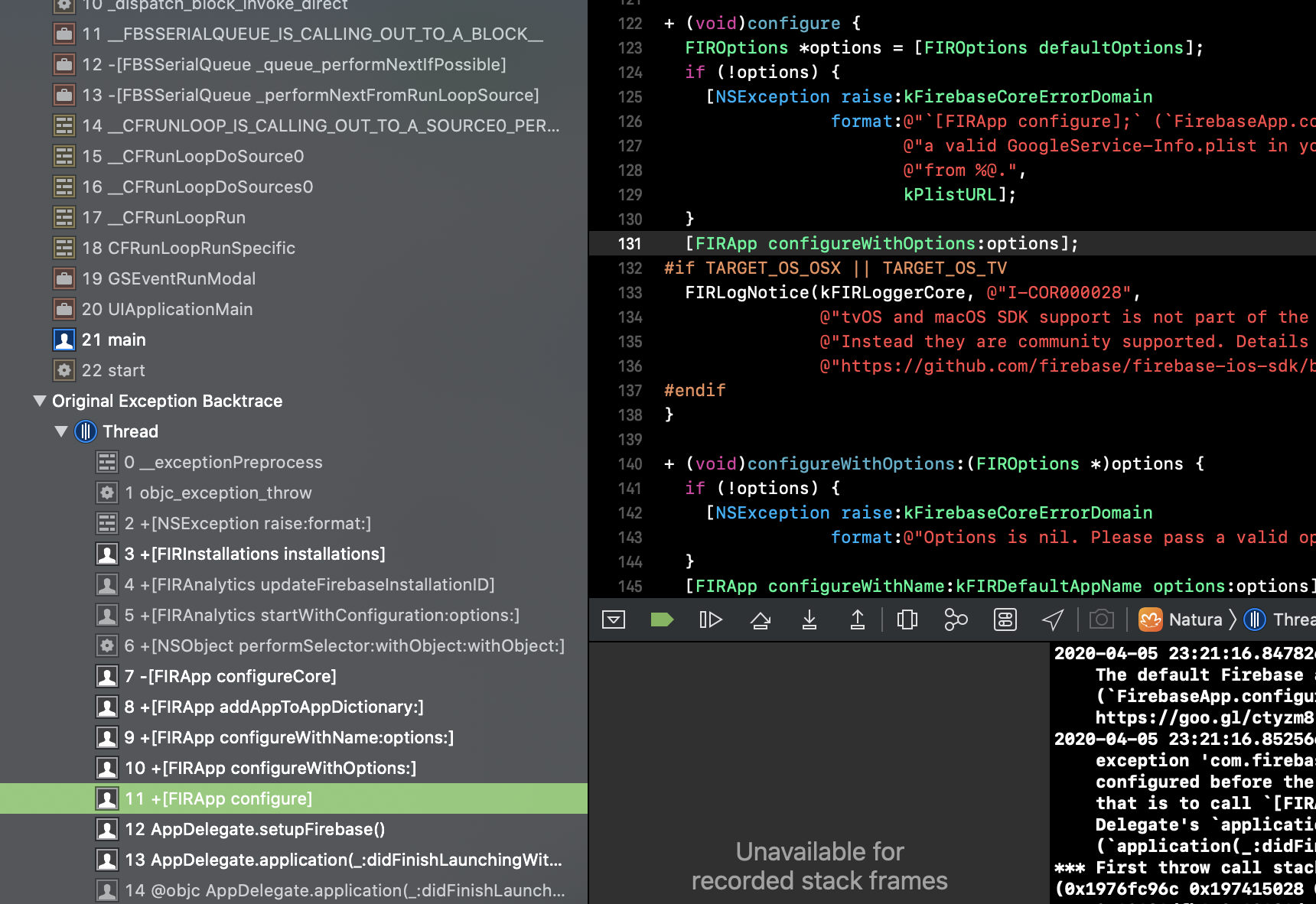Open Debug Memory Graph
Viewport: 1316px width, 904px height.
956,619
